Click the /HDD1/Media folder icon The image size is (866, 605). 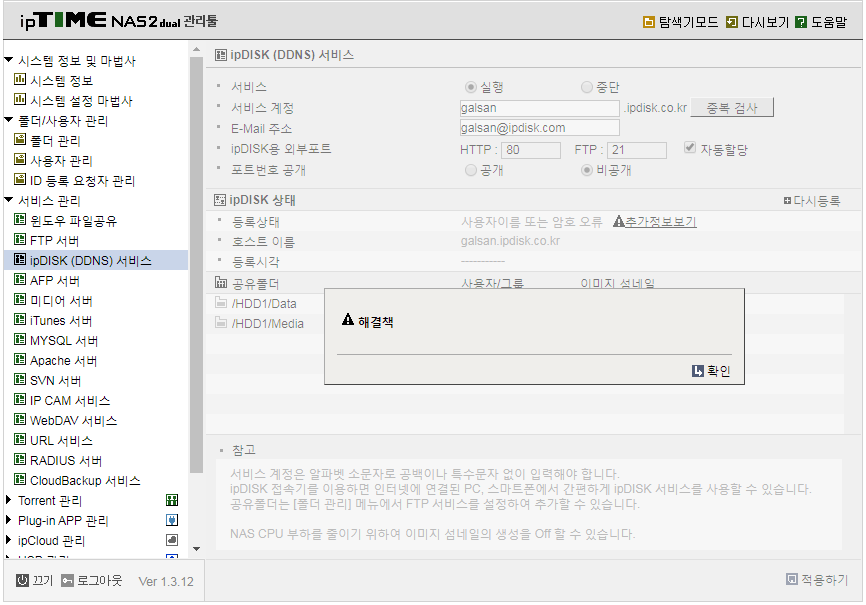click(x=221, y=323)
